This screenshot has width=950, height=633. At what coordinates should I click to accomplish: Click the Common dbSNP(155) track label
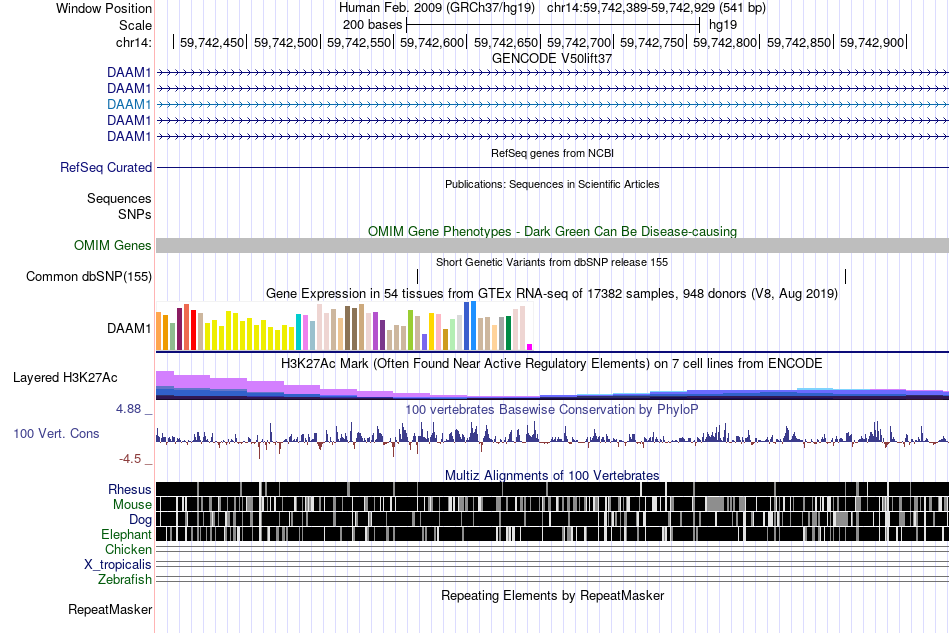89,276
